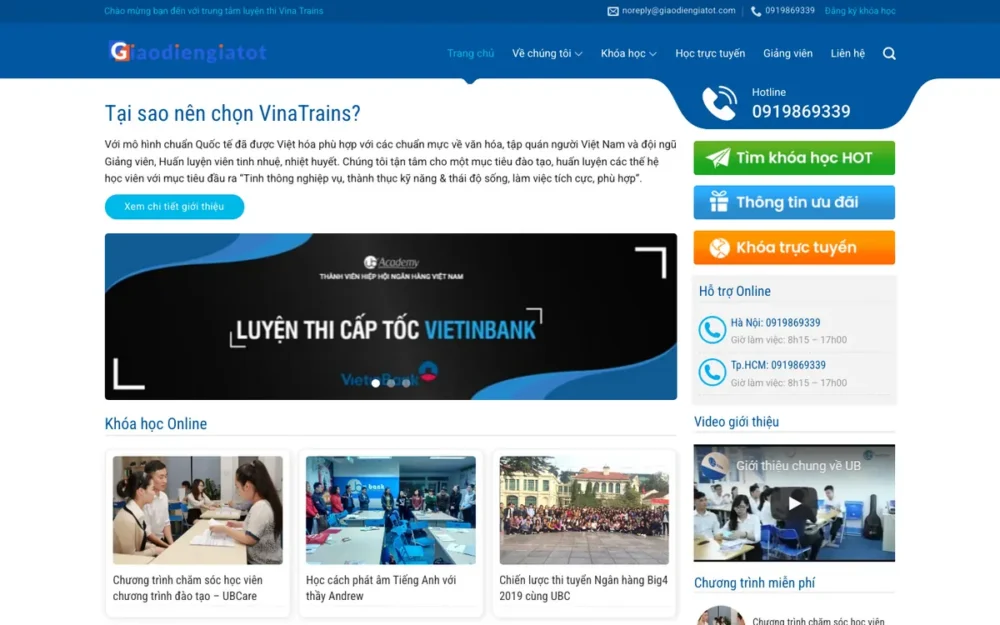Click the large Hotline phone icon
The image size is (1000, 625).
[x=719, y=103]
